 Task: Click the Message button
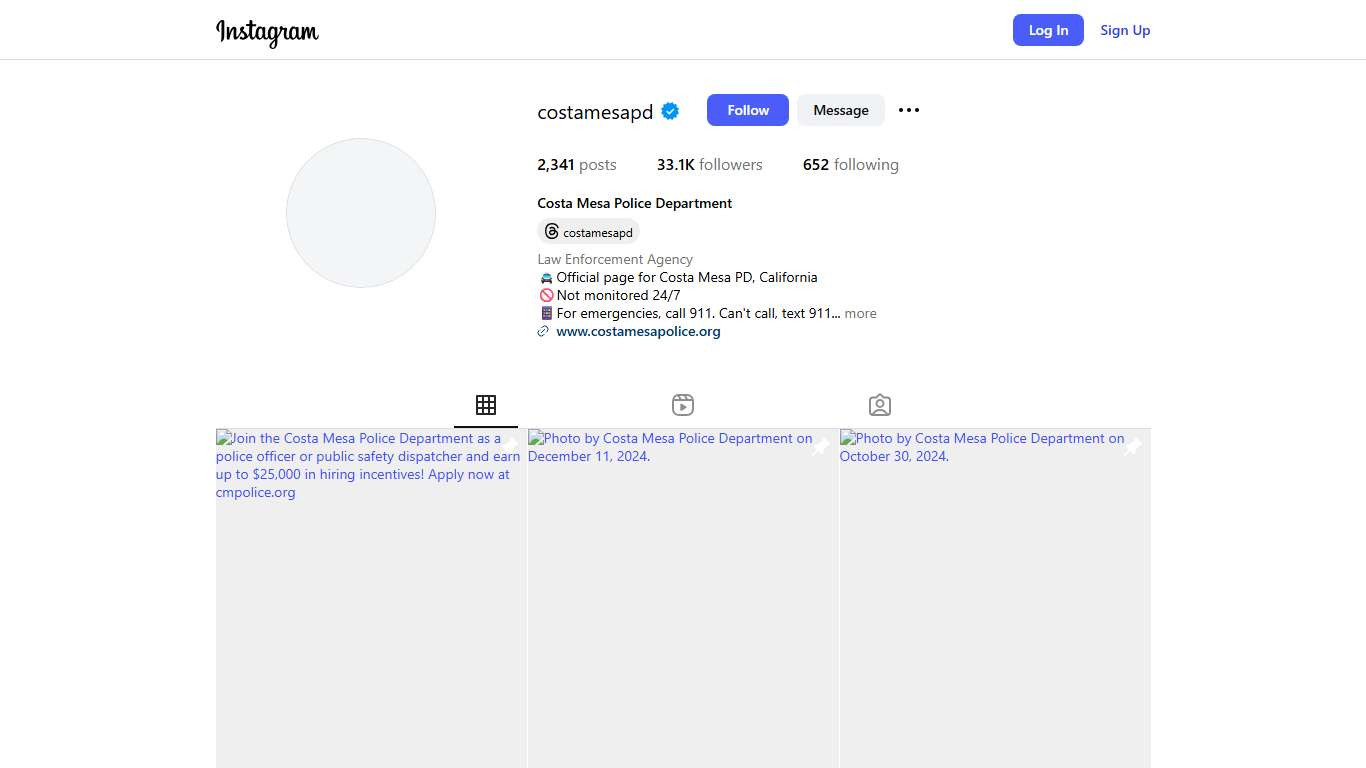tap(840, 110)
